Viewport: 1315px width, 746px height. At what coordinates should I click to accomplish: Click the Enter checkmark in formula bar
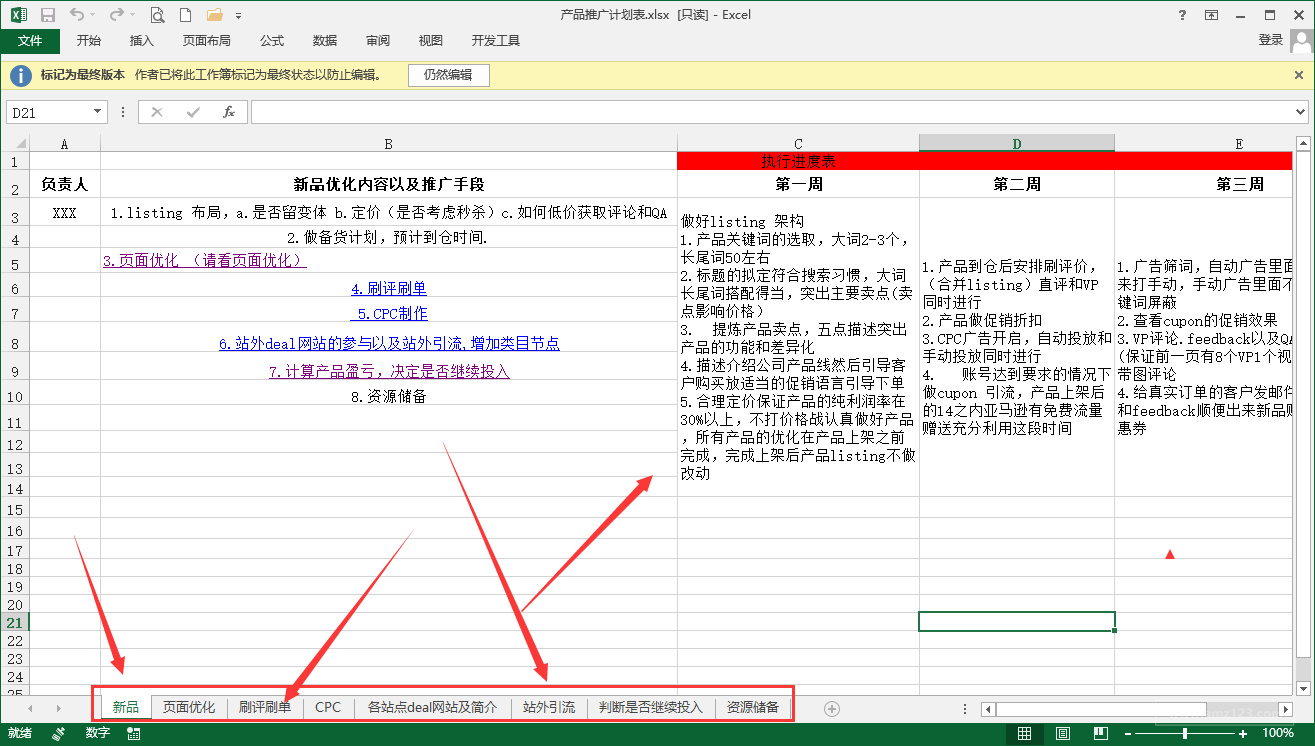click(x=193, y=112)
